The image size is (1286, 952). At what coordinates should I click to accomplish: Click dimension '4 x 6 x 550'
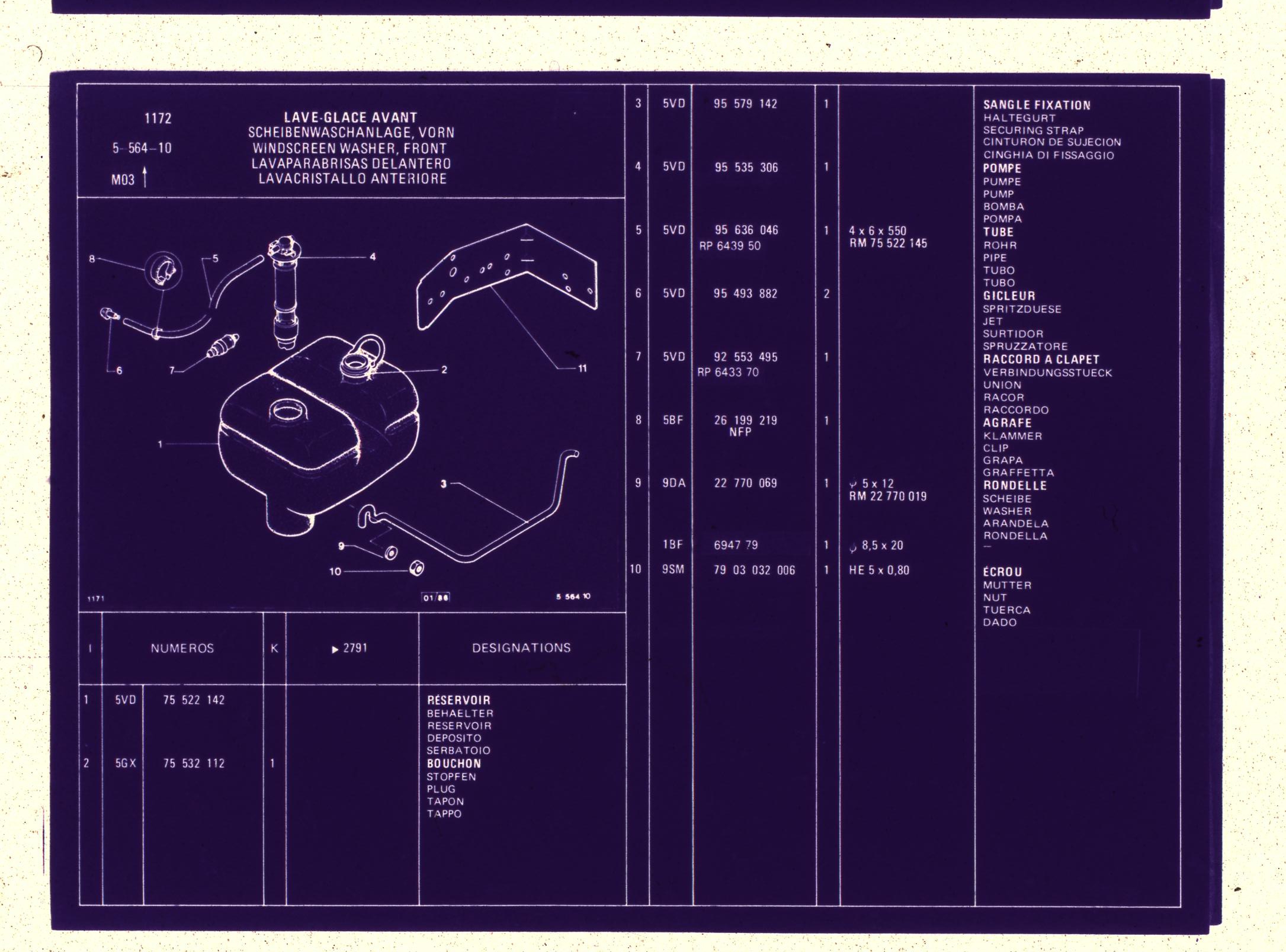click(878, 230)
